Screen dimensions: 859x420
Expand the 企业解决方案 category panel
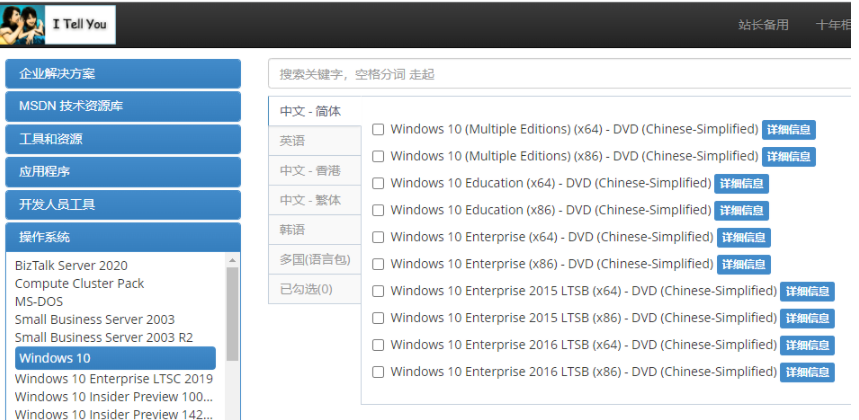pyautogui.click(x=123, y=74)
